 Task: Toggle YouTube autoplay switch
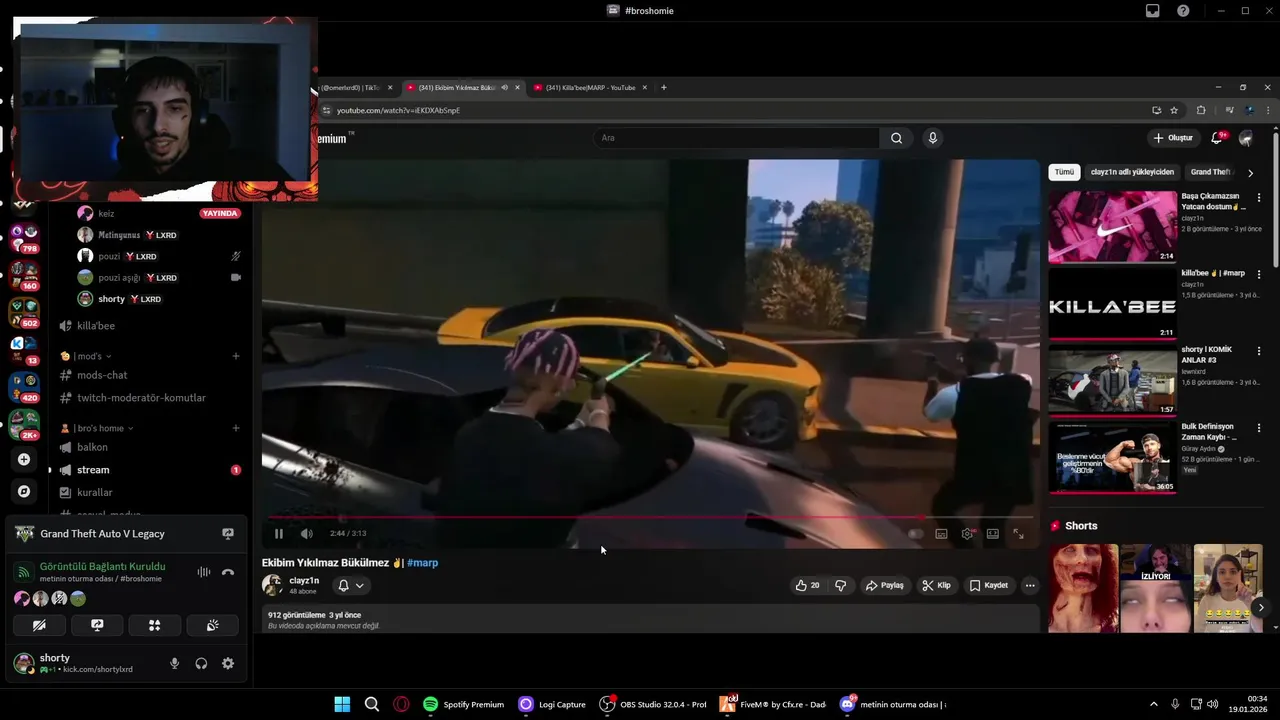[x=915, y=534]
